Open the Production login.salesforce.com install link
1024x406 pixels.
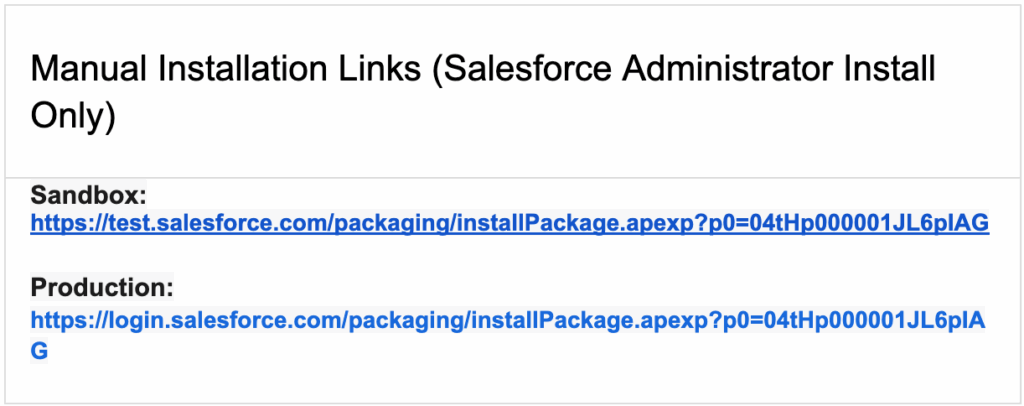coord(510,321)
